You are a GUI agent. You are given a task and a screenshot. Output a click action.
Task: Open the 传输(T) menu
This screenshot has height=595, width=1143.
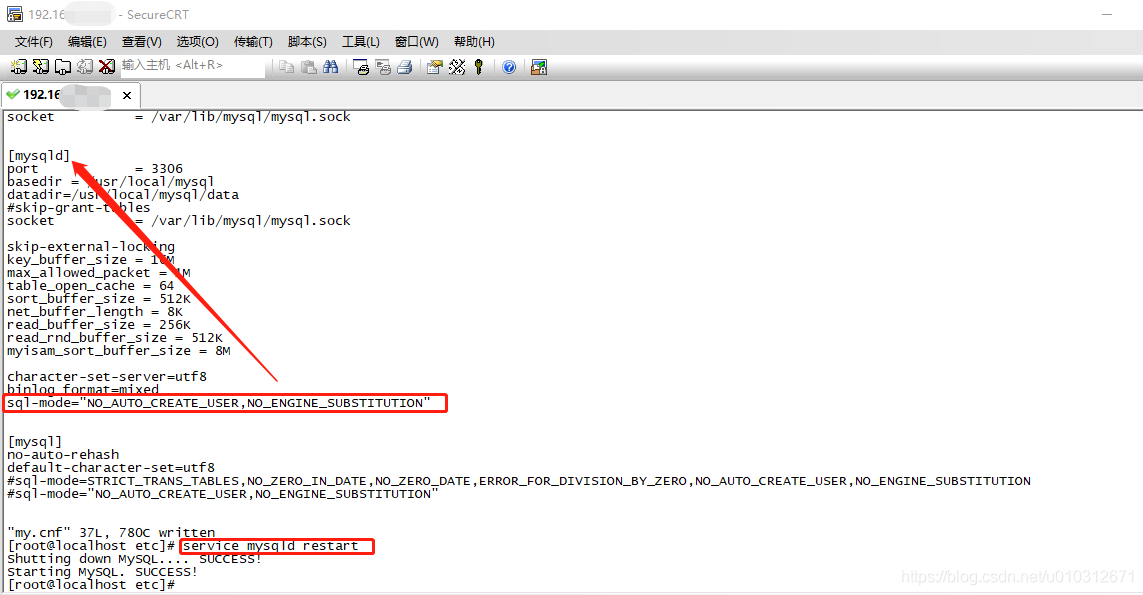click(252, 41)
